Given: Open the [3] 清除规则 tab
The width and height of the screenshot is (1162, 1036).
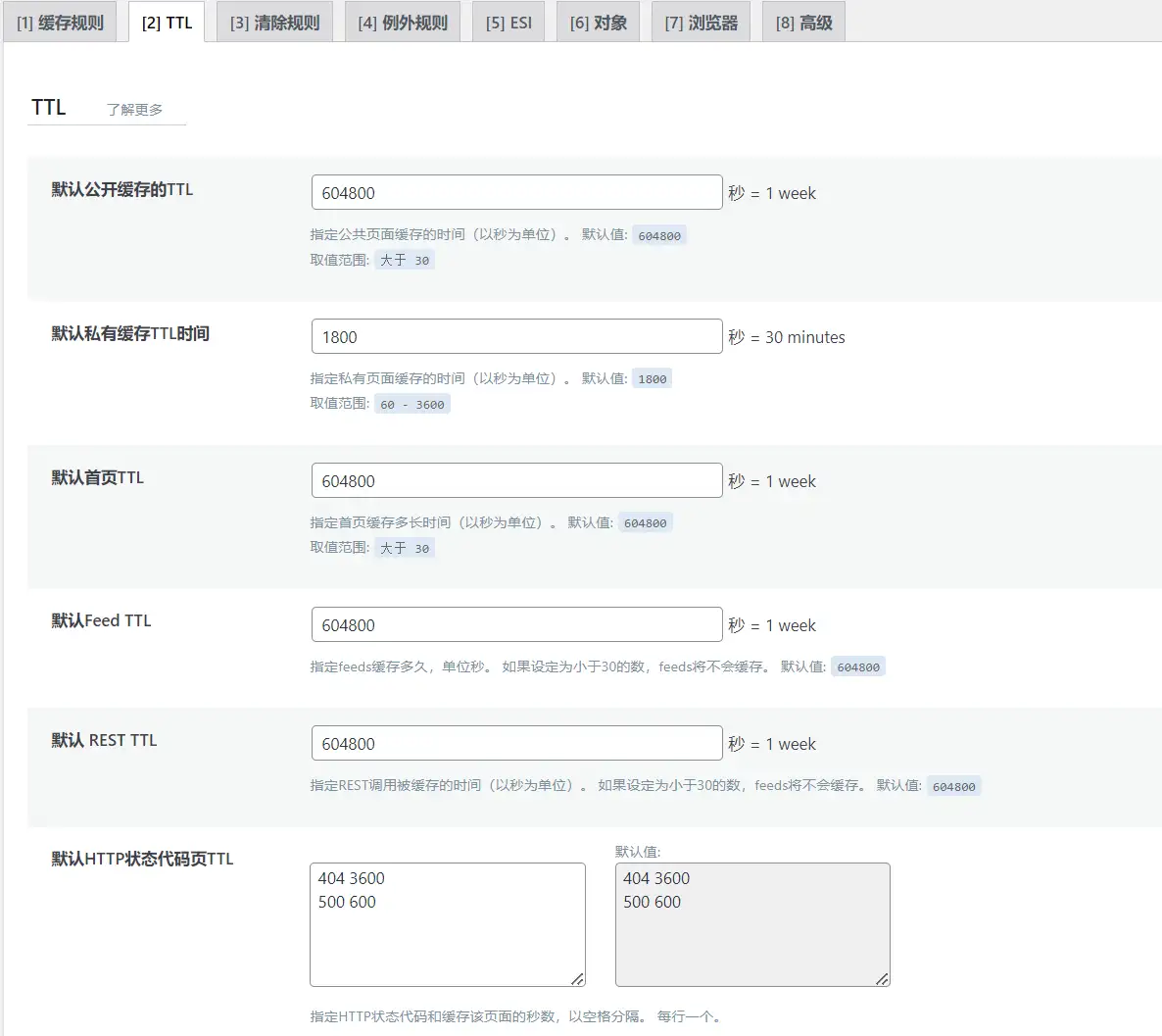Looking at the screenshot, I should point(274,23).
